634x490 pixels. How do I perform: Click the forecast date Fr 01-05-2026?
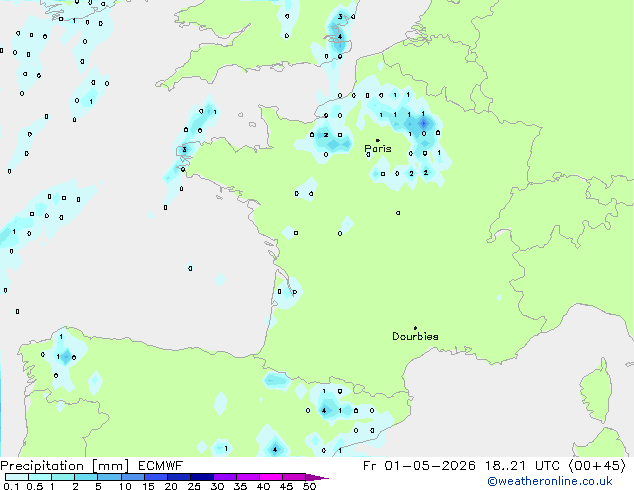tap(419, 466)
